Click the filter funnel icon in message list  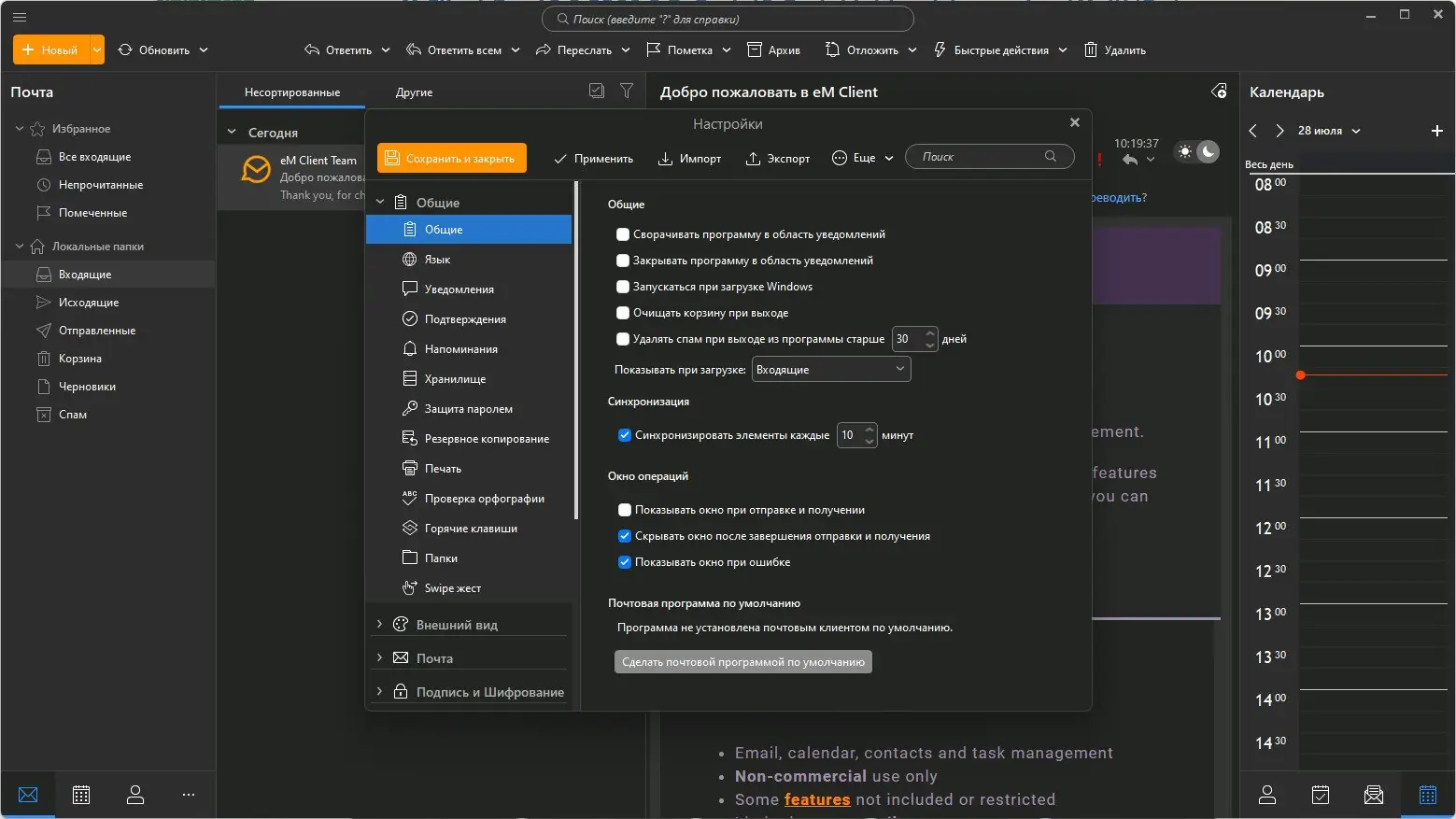627,92
